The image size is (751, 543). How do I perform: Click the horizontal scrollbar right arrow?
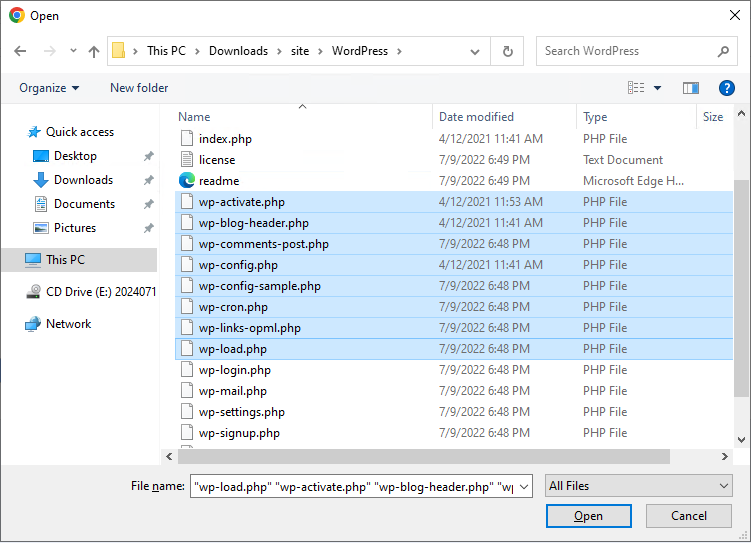tap(725, 457)
